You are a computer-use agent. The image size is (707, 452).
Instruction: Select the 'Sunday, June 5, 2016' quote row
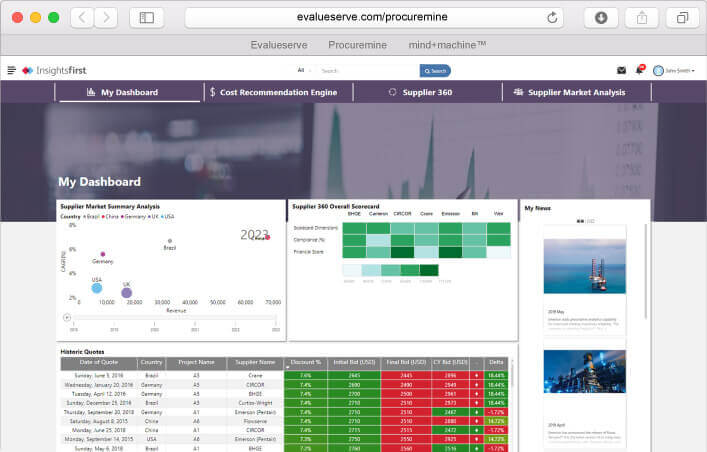pyautogui.click(x=284, y=375)
